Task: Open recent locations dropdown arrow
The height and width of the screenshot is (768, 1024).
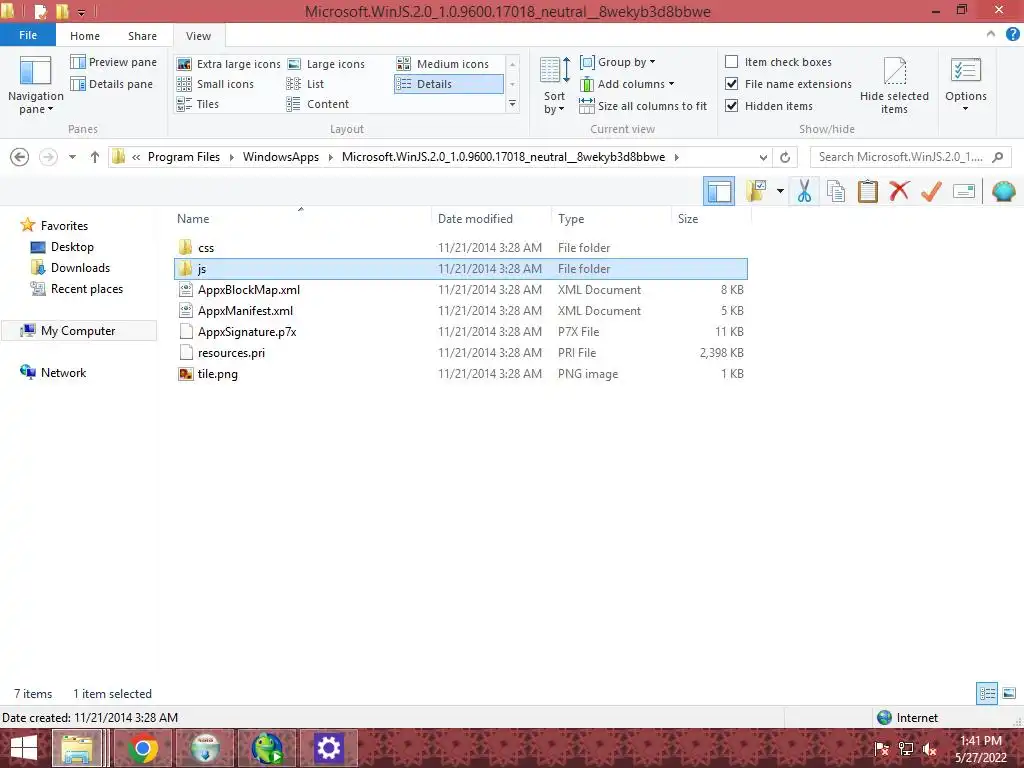Action: pos(72,157)
